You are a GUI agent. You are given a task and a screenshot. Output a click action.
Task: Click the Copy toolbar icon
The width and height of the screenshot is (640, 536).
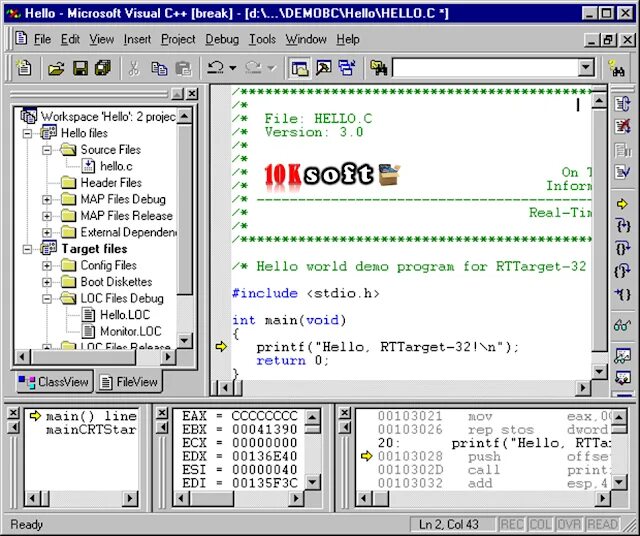[x=159, y=68]
